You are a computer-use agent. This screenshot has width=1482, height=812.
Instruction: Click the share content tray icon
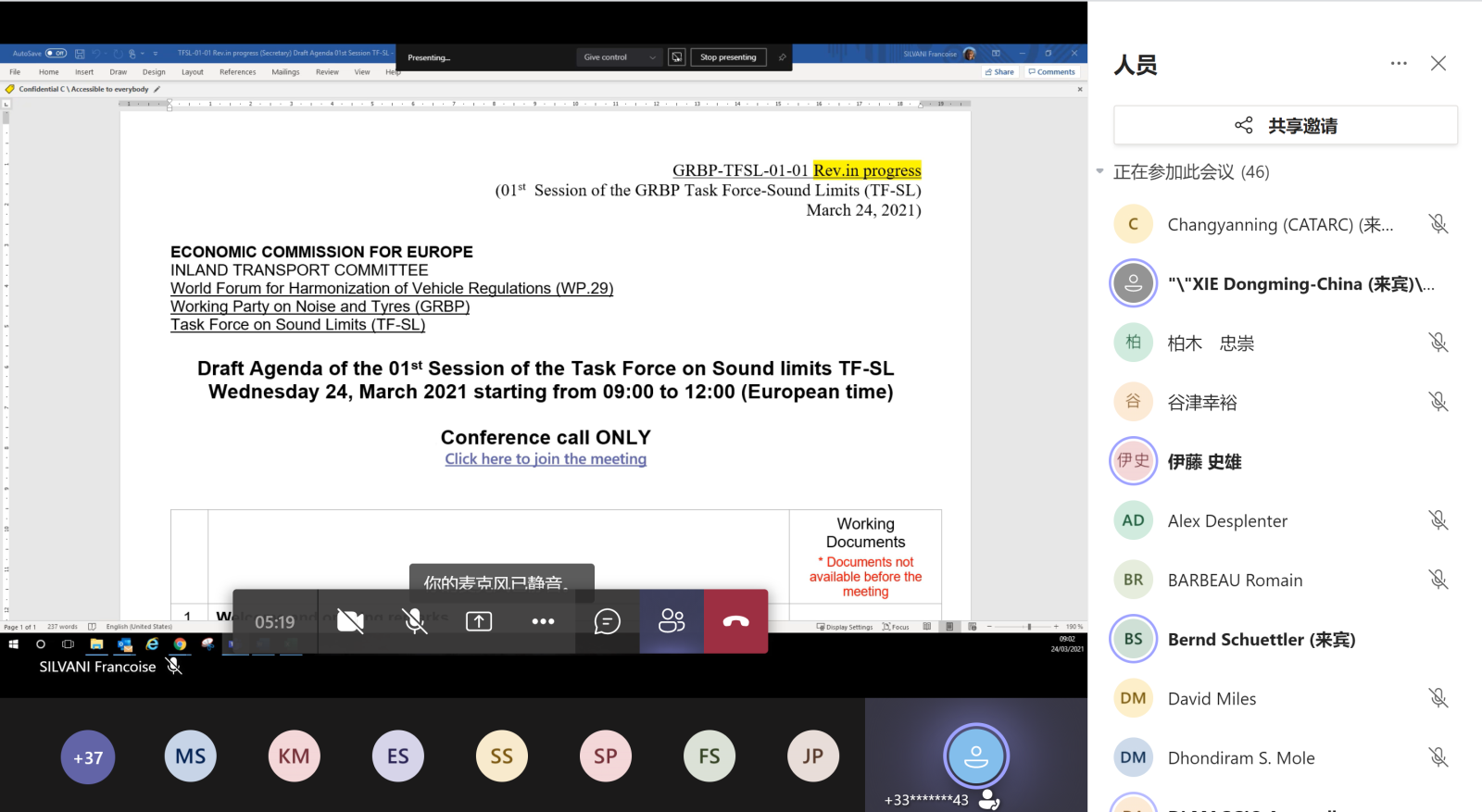coord(479,621)
